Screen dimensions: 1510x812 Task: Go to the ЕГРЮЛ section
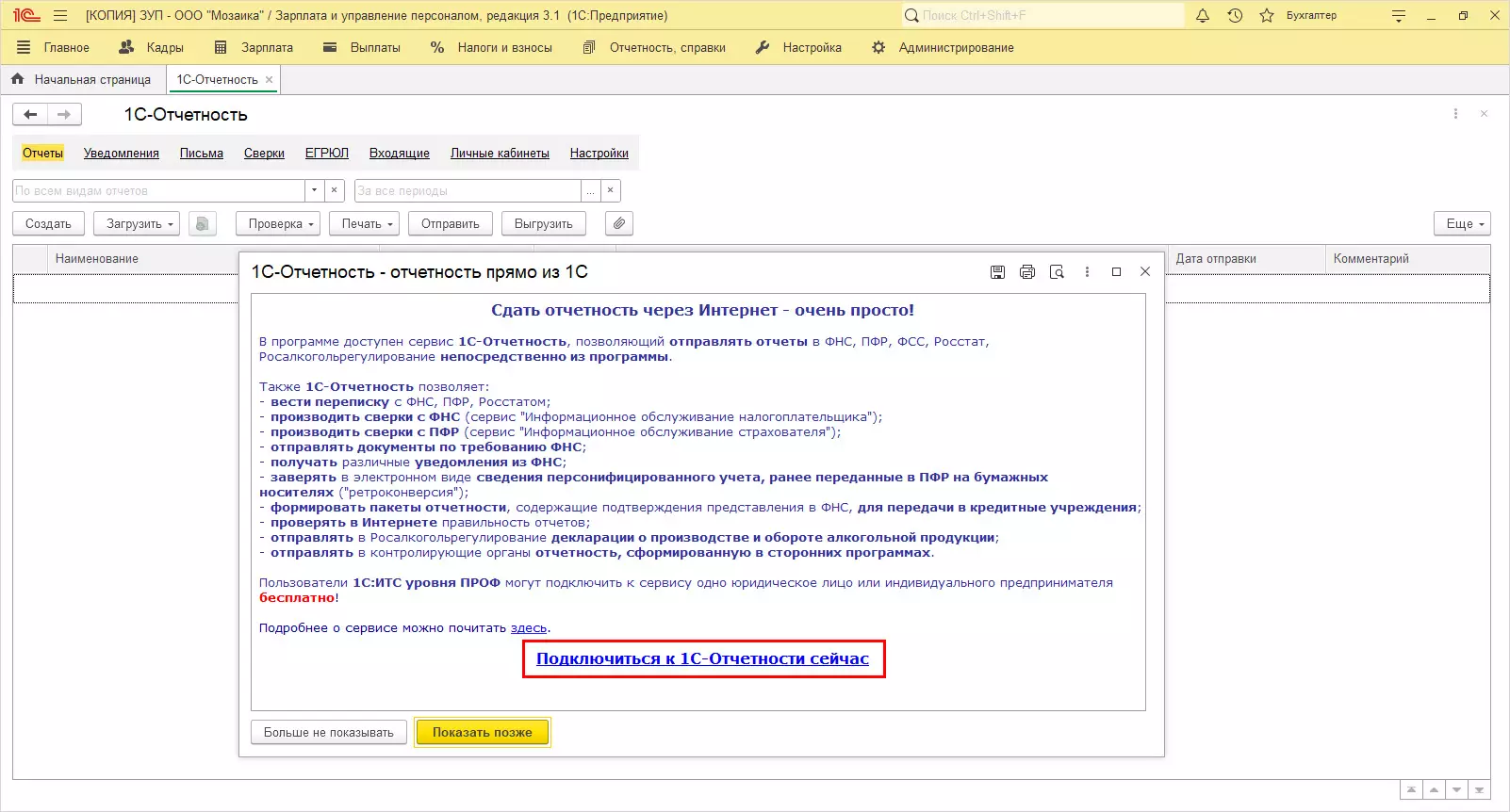pyautogui.click(x=327, y=154)
